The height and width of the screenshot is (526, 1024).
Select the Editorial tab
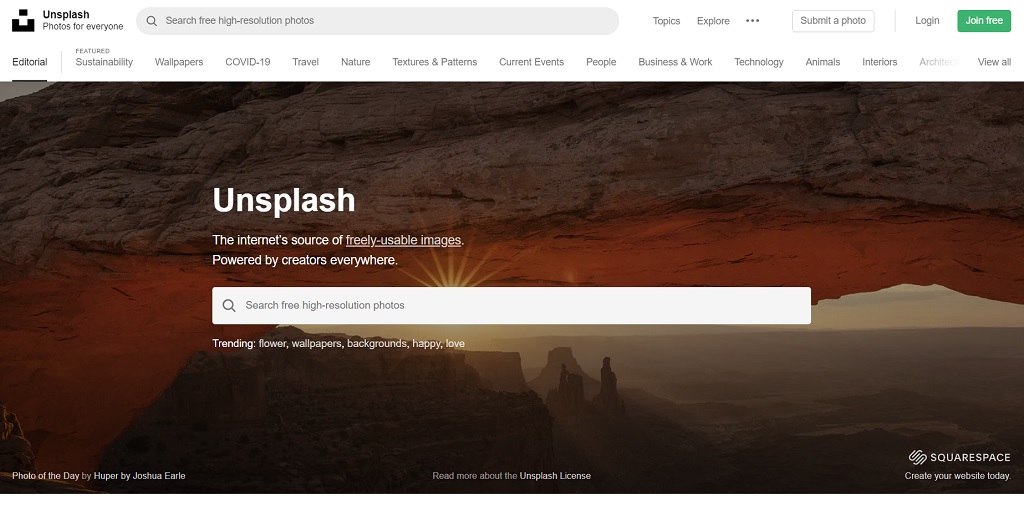click(x=29, y=62)
